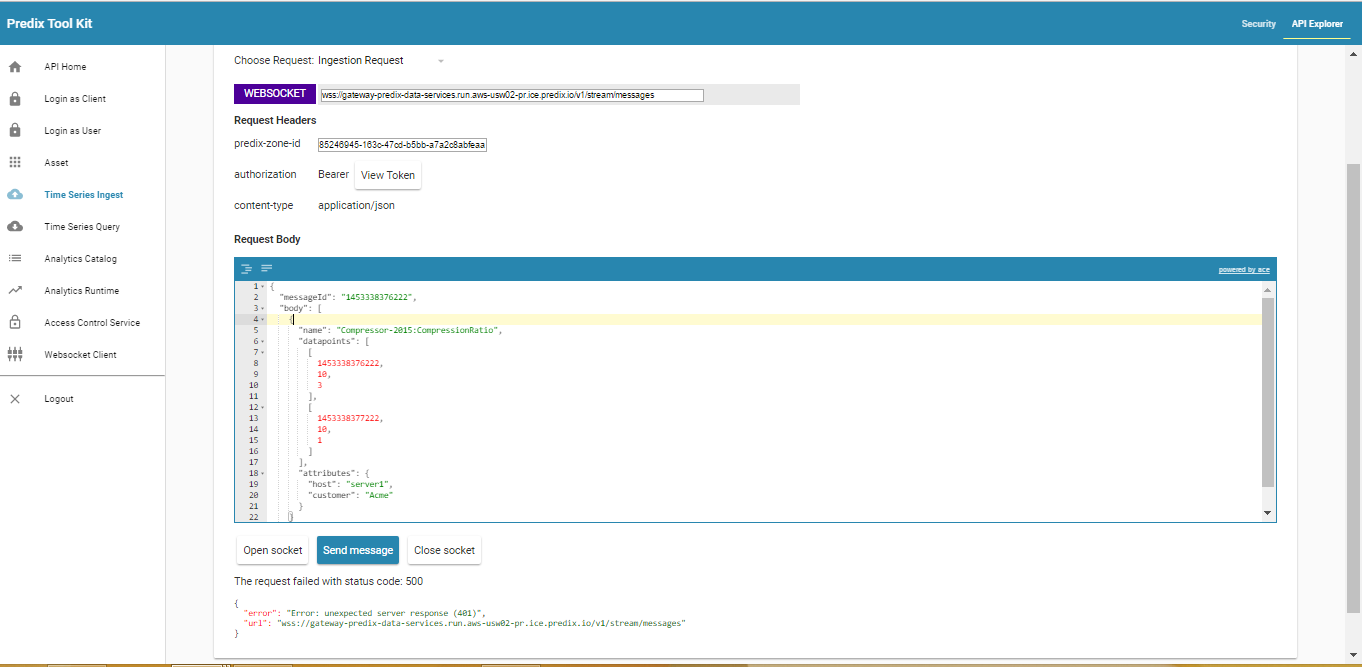Click the timestamp 1453338377222 on line 13
The height and width of the screenshot is (667, 1362).
[349, 419]
